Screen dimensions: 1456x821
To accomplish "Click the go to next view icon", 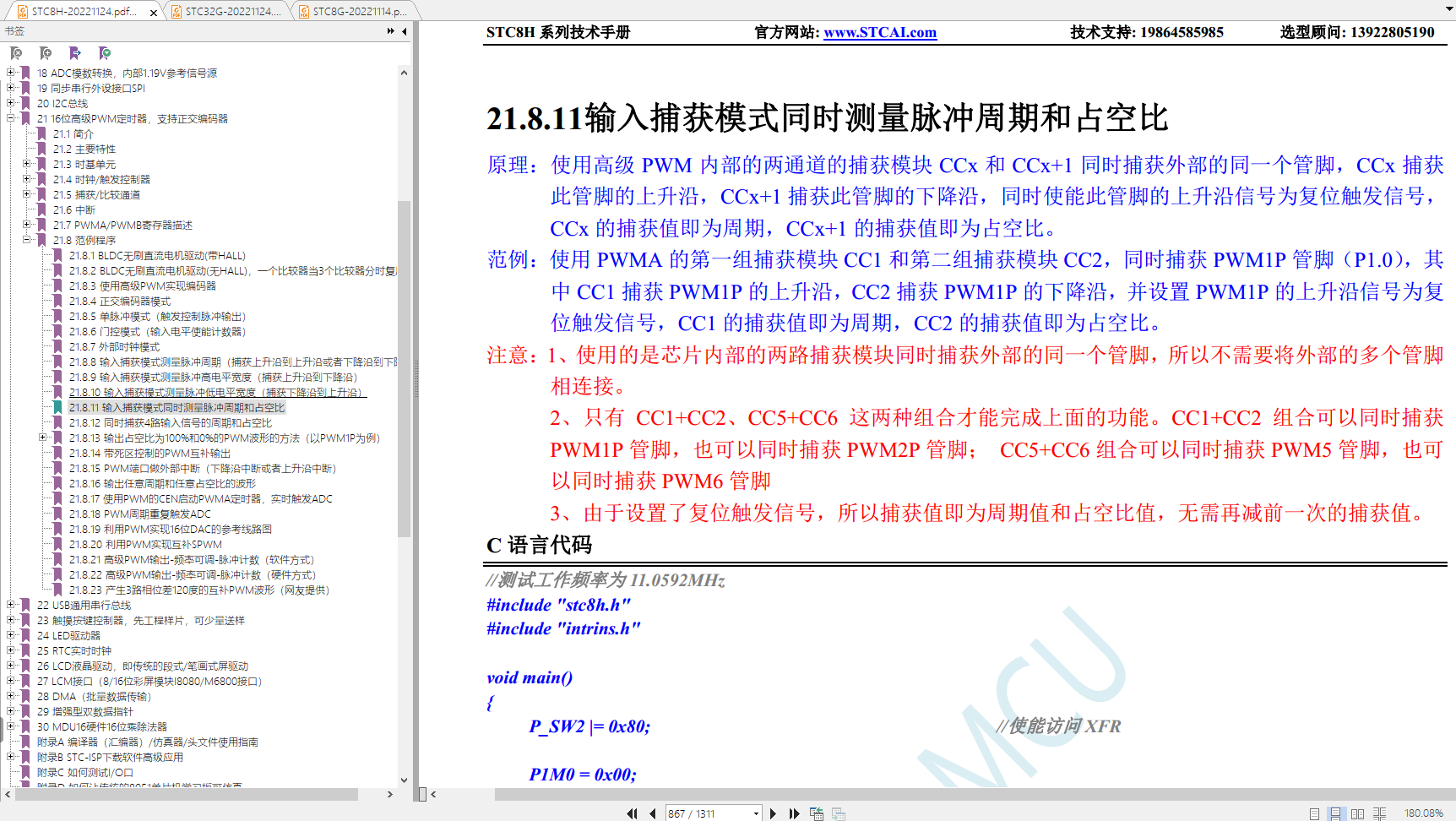I will (839, 813).
